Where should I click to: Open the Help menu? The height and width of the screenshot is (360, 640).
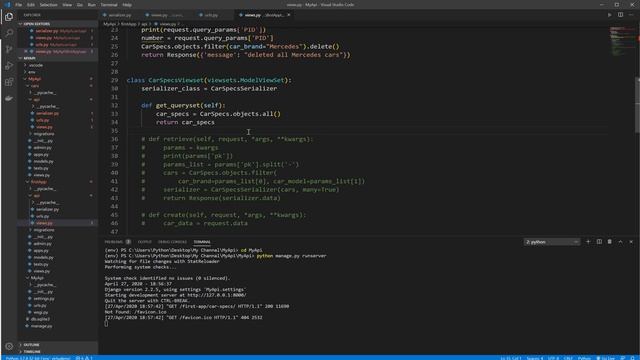click(x=127, y=4)
